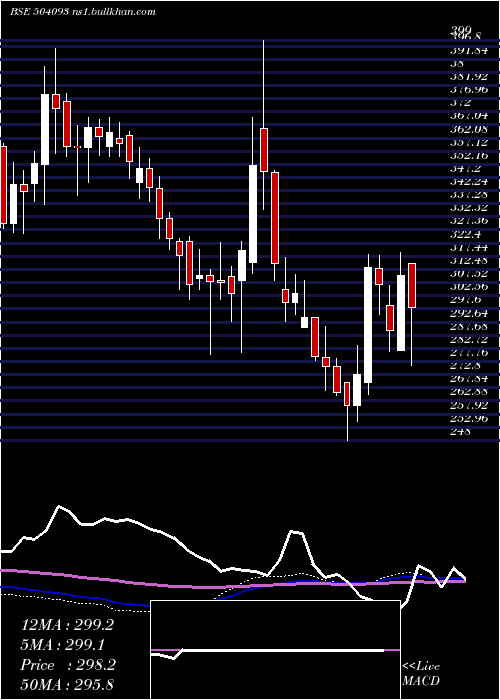Click the 282.72 price axis label
500x700 pixels.
click(469, 339)
